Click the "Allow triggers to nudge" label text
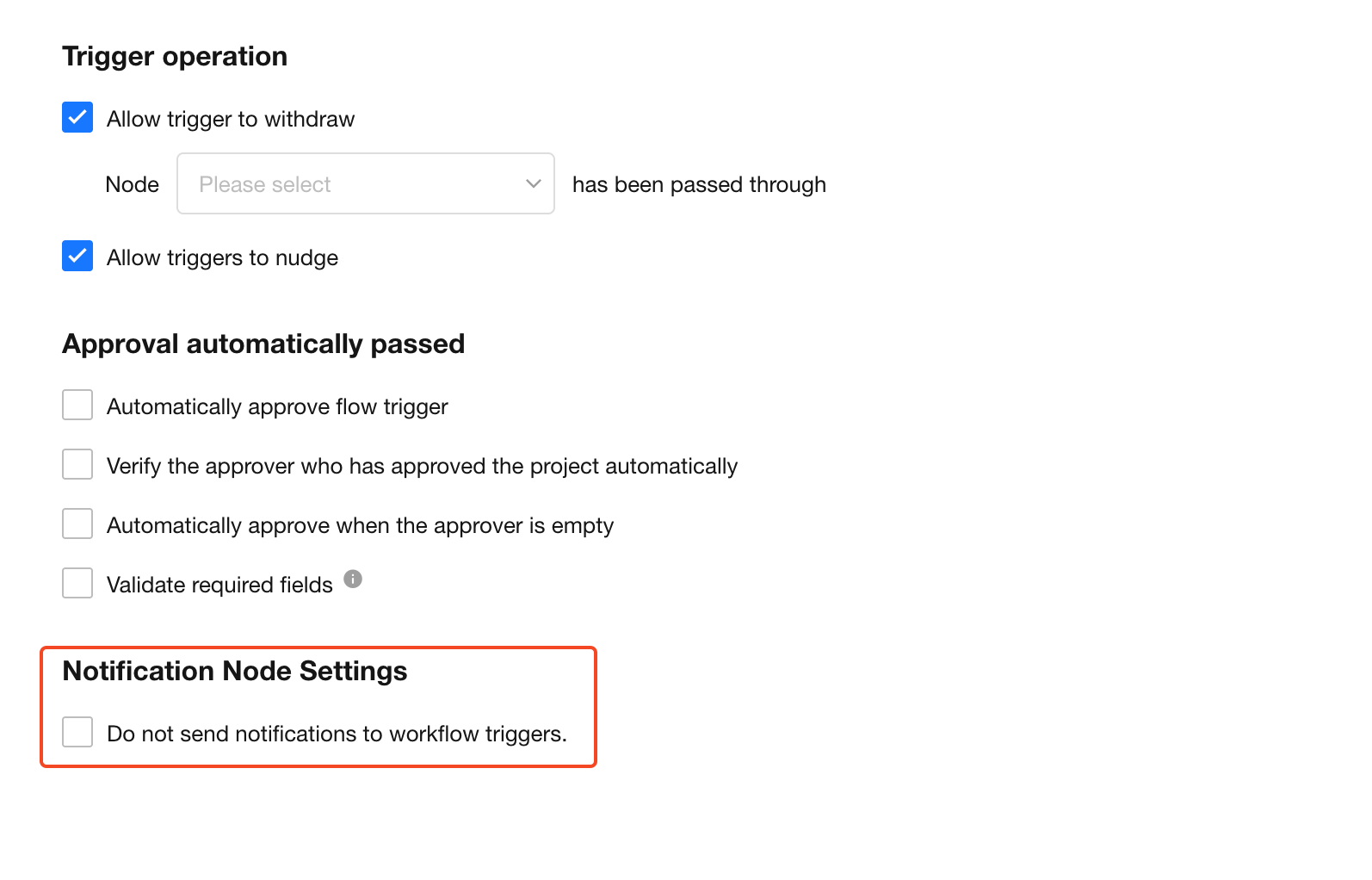Image resolution: width=1372 pixels, height=880 pixels. coord(222,257)
